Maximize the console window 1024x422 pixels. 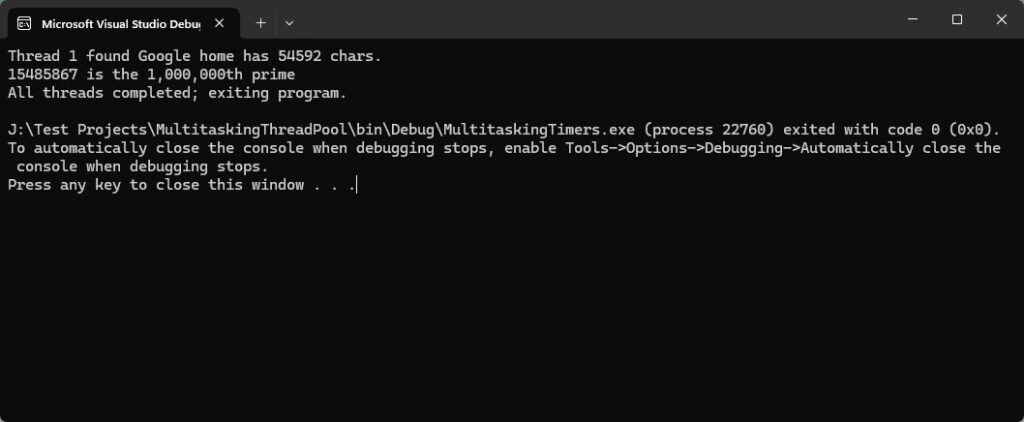coord(957,19)
